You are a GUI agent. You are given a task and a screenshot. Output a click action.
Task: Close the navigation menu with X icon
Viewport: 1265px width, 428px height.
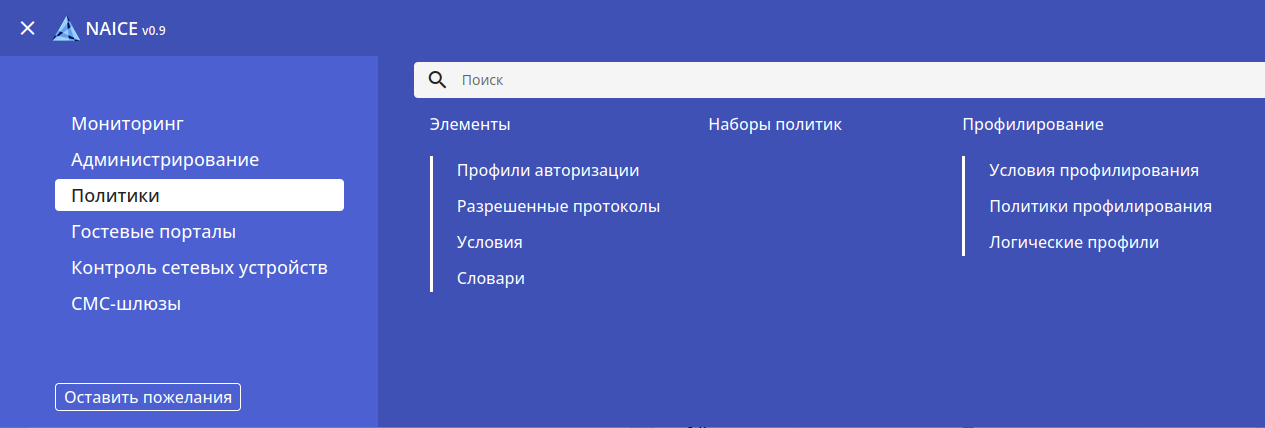pos(28,29)
